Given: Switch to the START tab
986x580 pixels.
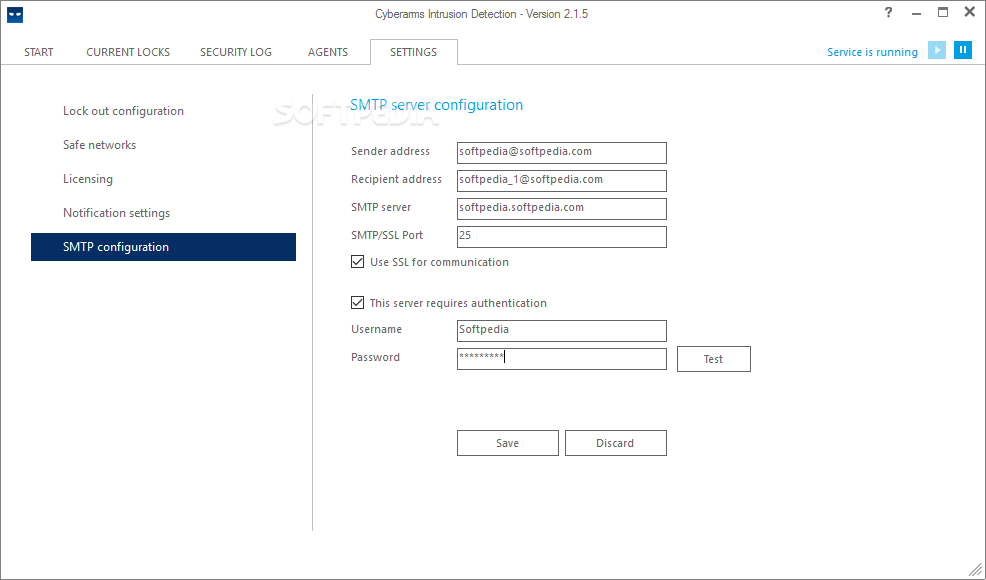Looking at the screenshot, I should (39, 52).
